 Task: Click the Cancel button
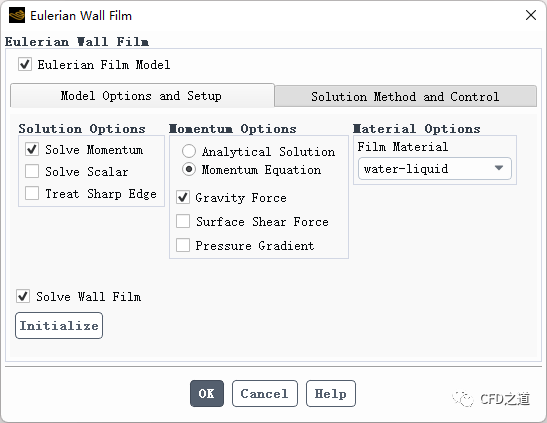click(x=265, y=393)
